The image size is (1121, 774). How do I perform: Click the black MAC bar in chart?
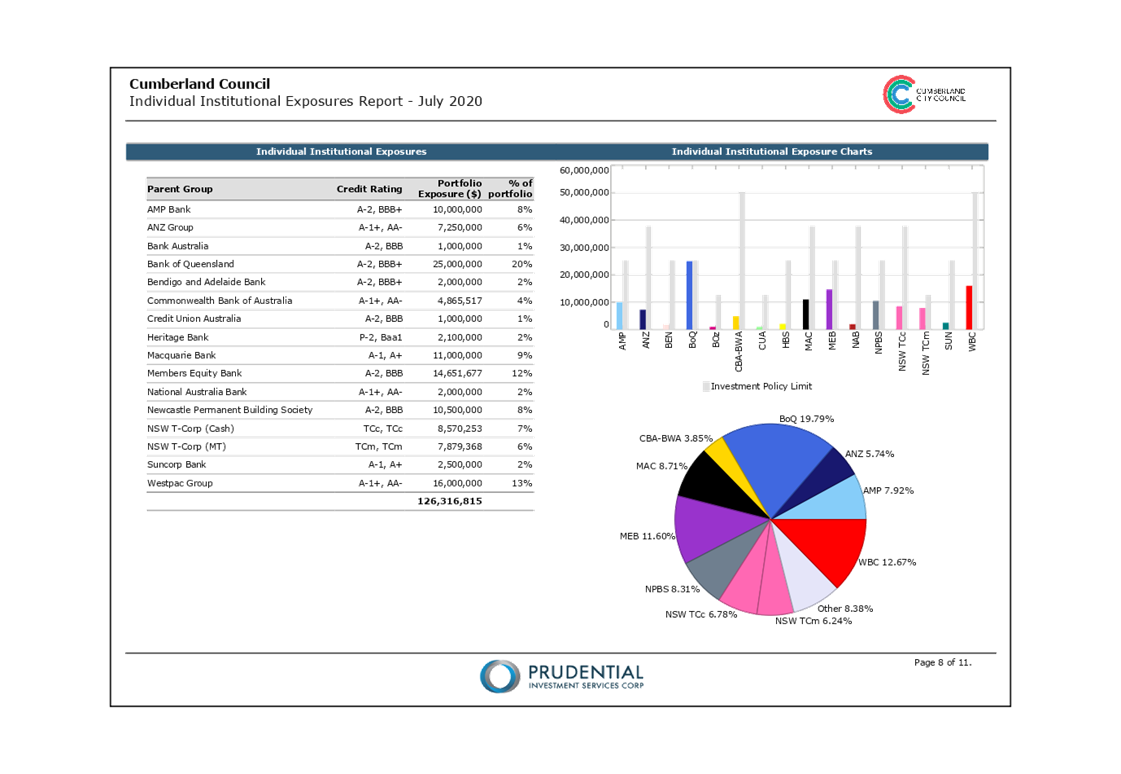pos(806,314)
